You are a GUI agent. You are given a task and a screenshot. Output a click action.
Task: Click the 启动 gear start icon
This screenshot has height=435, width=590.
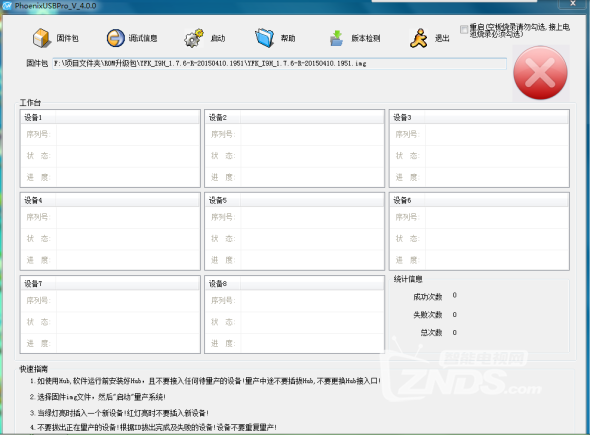tap(194, 38)
